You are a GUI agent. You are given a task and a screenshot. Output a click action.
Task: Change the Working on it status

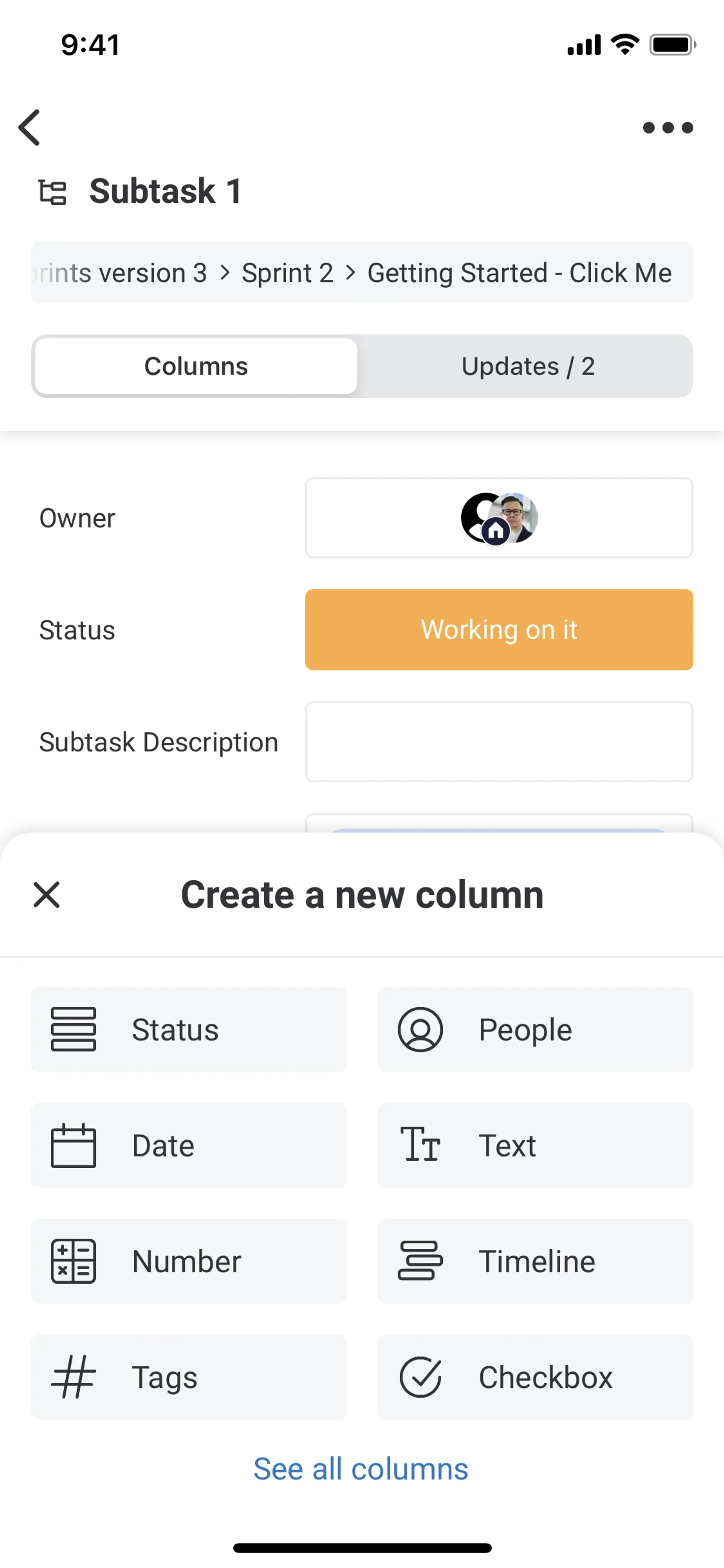tap(499, 630)
